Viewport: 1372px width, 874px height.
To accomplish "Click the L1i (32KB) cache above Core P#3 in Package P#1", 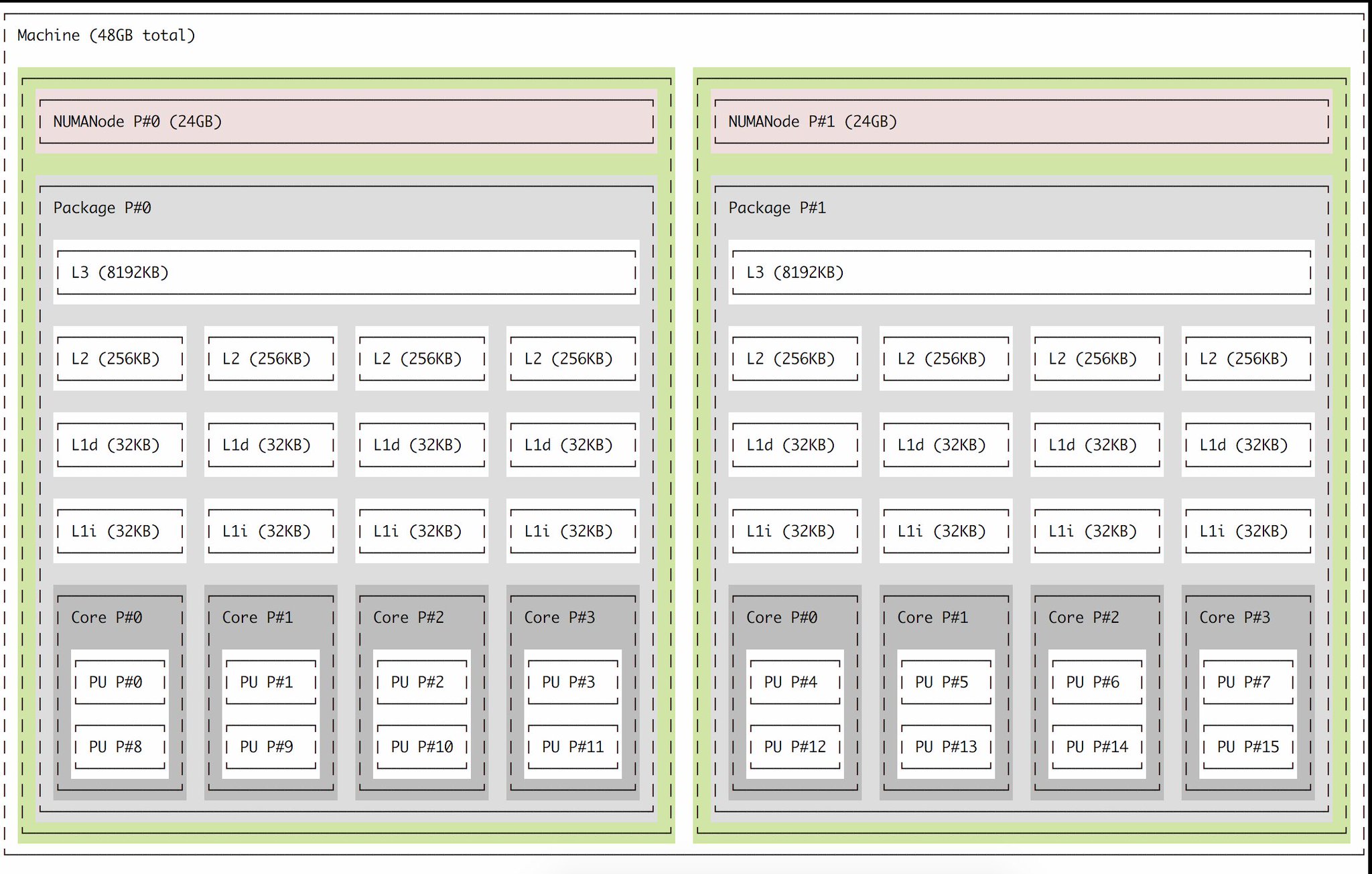I will click(x=1247, y=531).
